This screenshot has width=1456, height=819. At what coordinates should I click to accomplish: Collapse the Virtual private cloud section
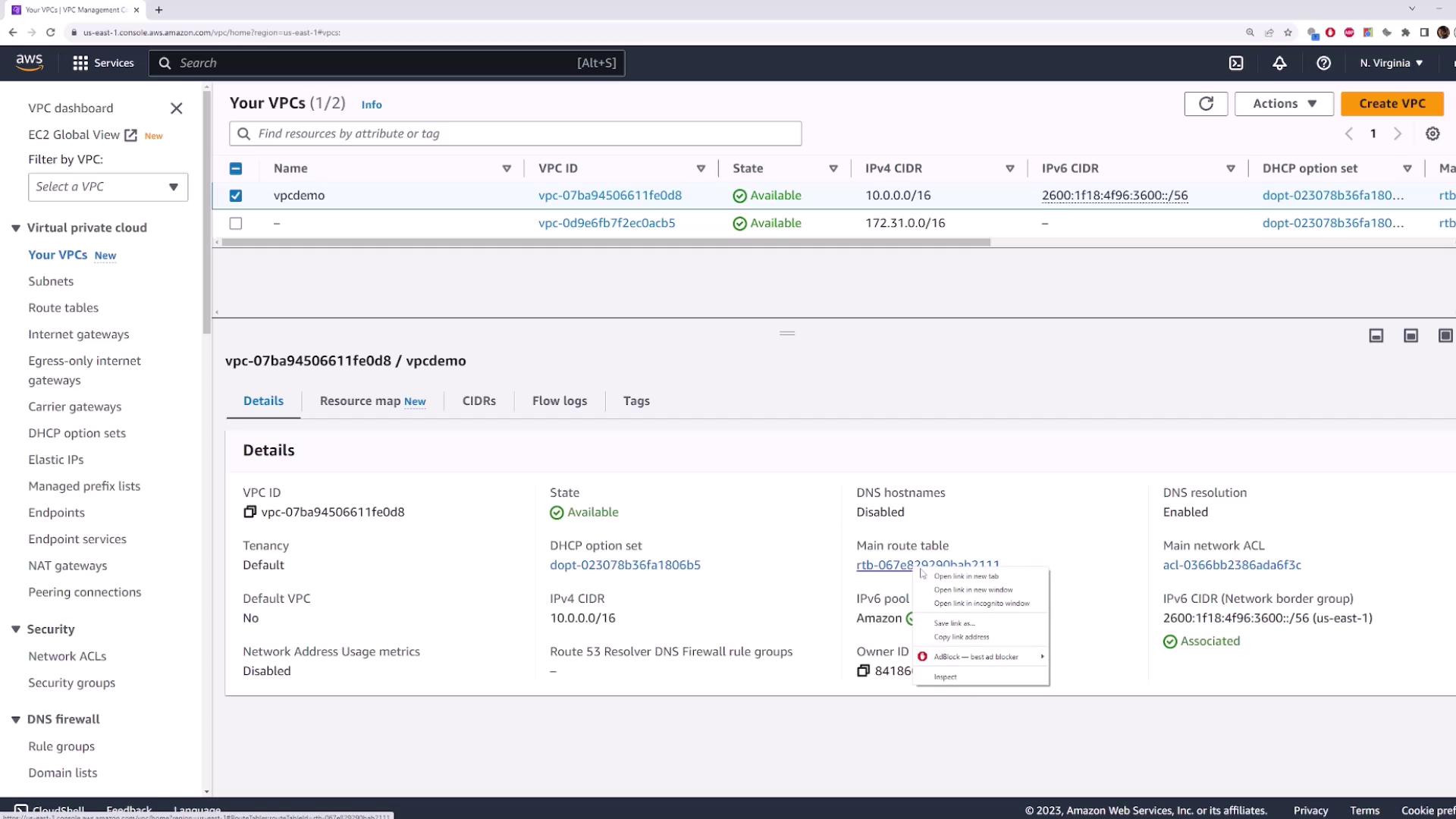[x=16, y=227]
